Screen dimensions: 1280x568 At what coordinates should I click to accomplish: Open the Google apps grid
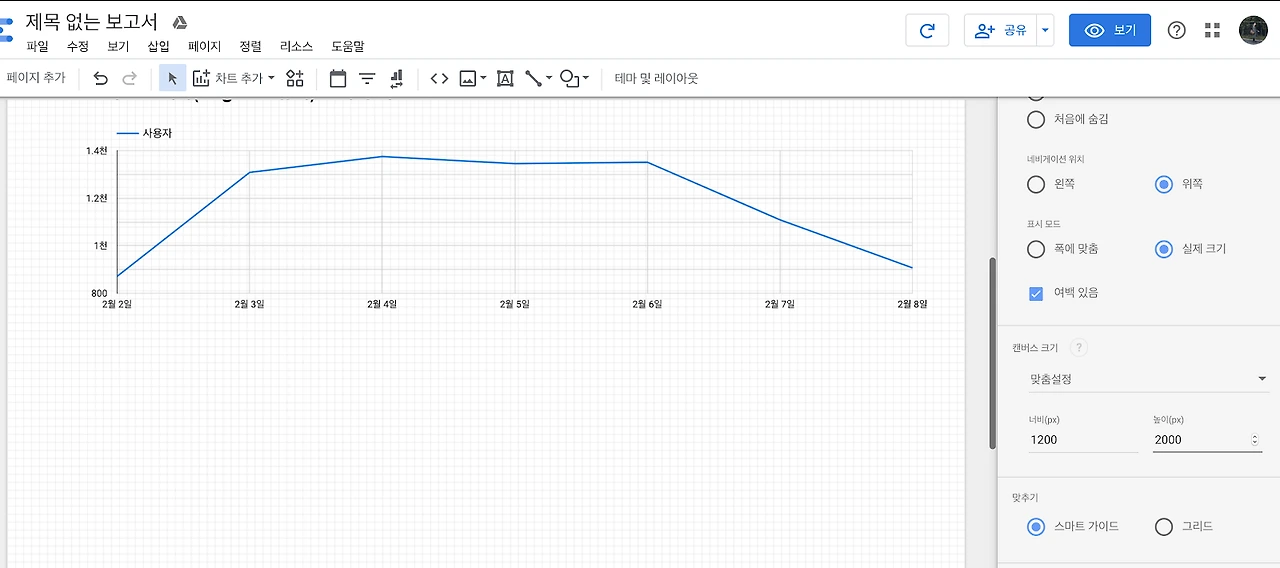pyautogui.click(x=1213, y=30)
